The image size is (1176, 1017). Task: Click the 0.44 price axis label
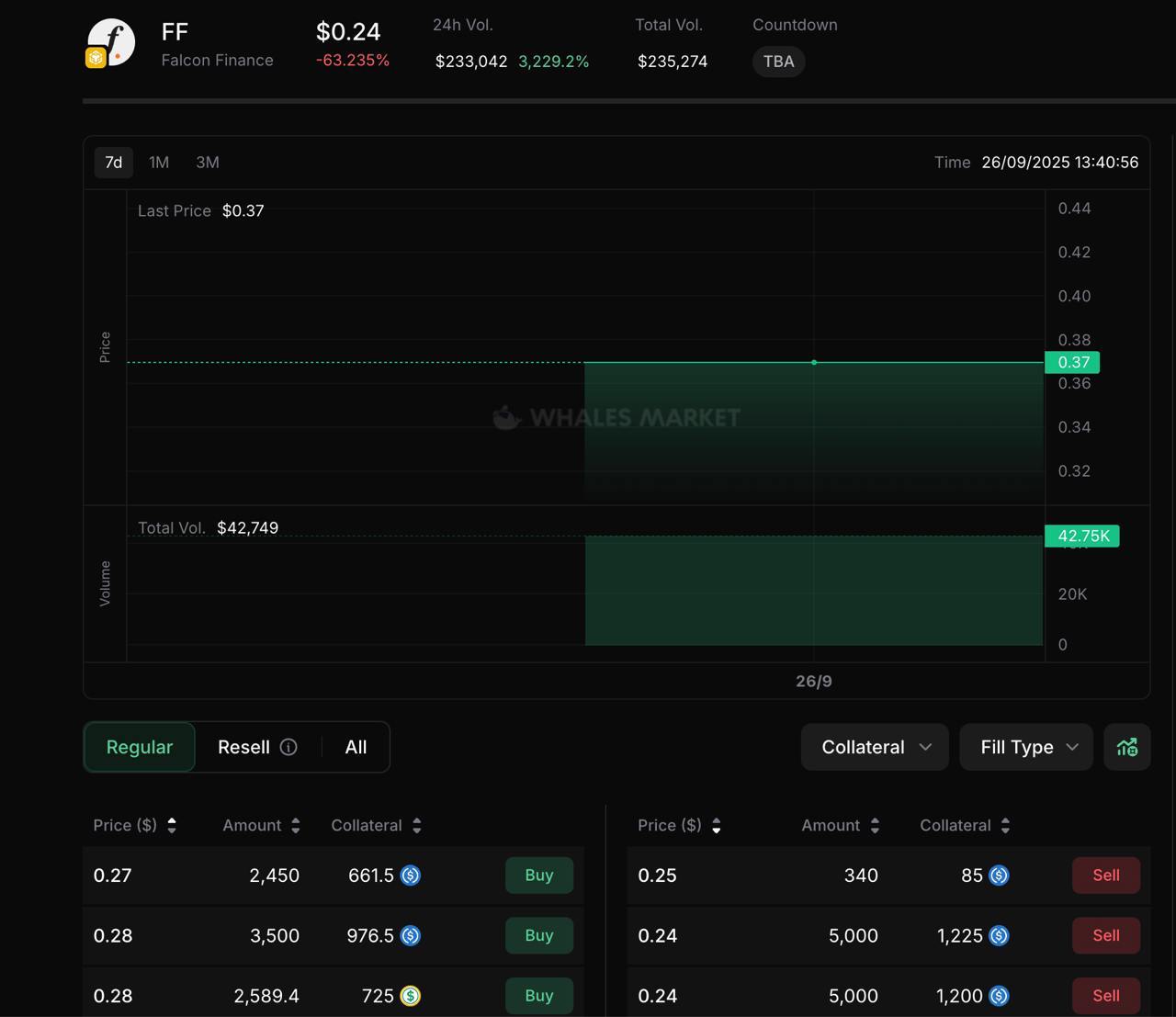click(1074, 209)
